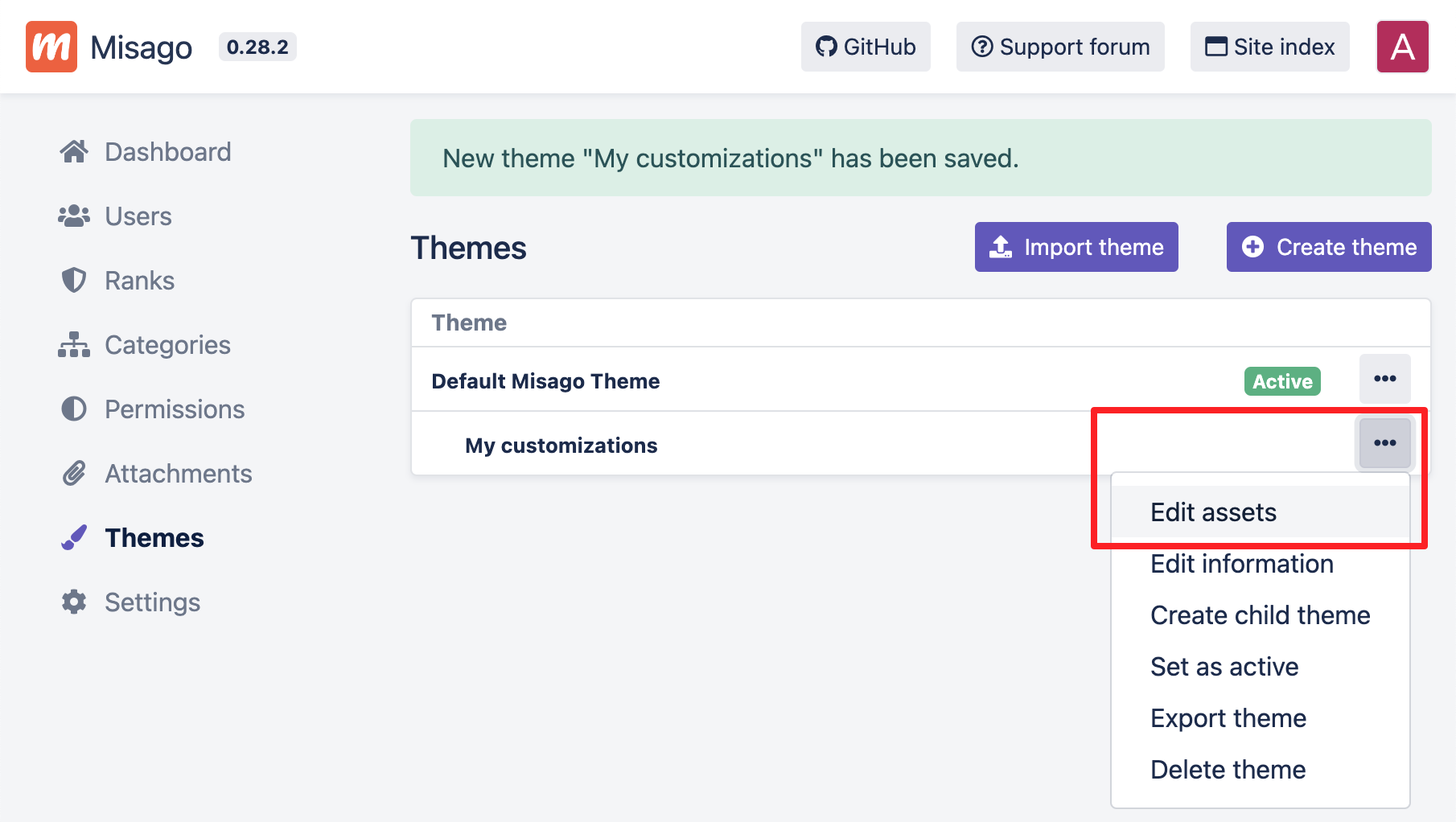This screenshot has width=1456, height=822.
Task: Select Edit assets from the menu
Action: pyautogui.click(x=1213, y=512)
